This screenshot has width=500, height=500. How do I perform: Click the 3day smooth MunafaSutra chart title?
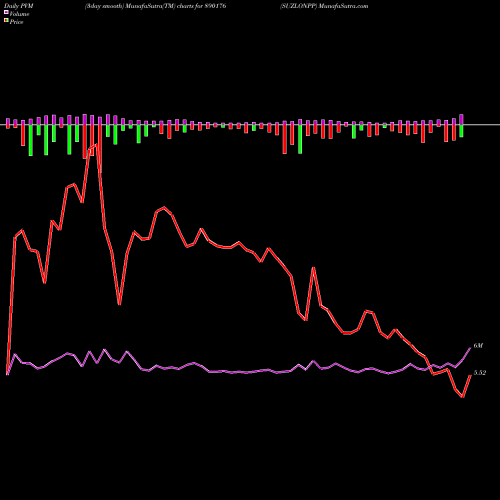click(155, 6)
